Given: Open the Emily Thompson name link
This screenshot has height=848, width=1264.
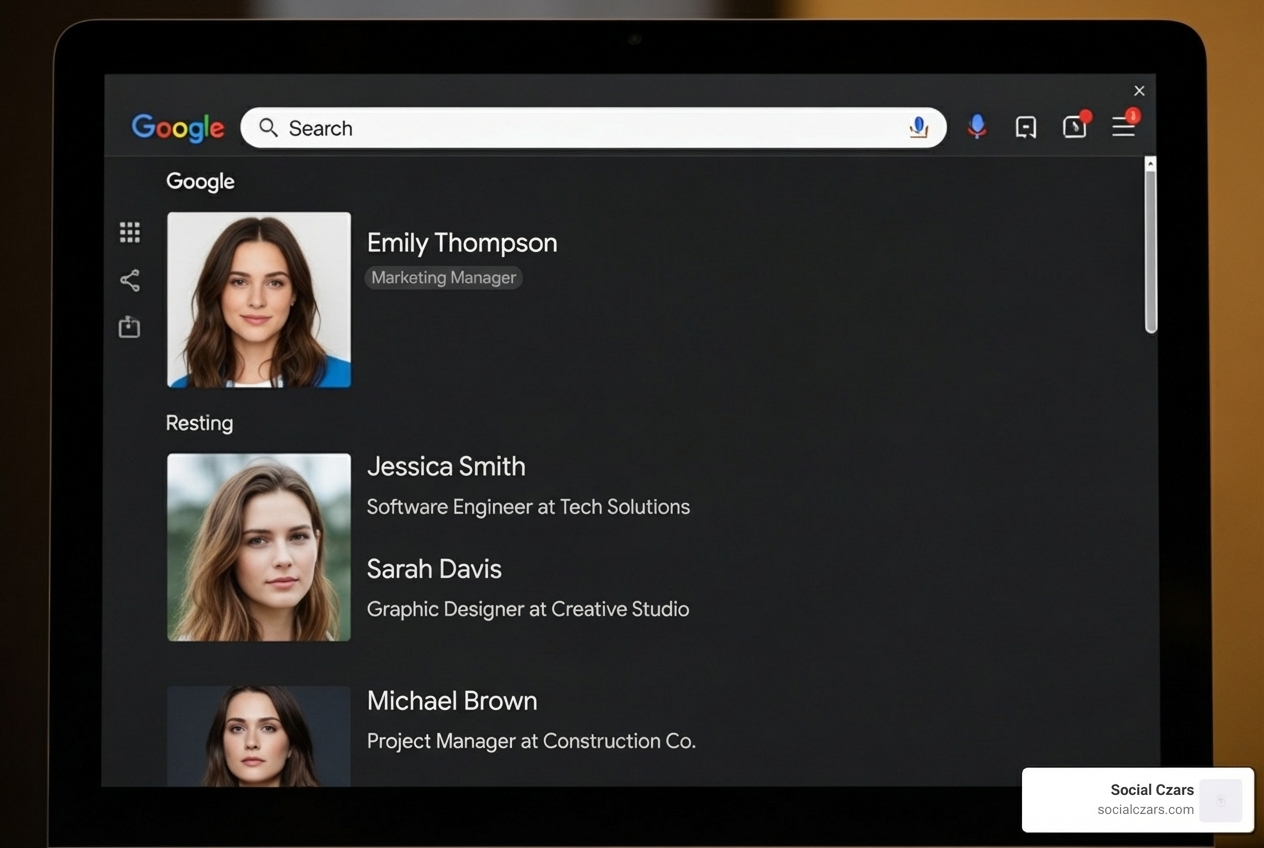Looking at the screenshot, I should [462, 243].
